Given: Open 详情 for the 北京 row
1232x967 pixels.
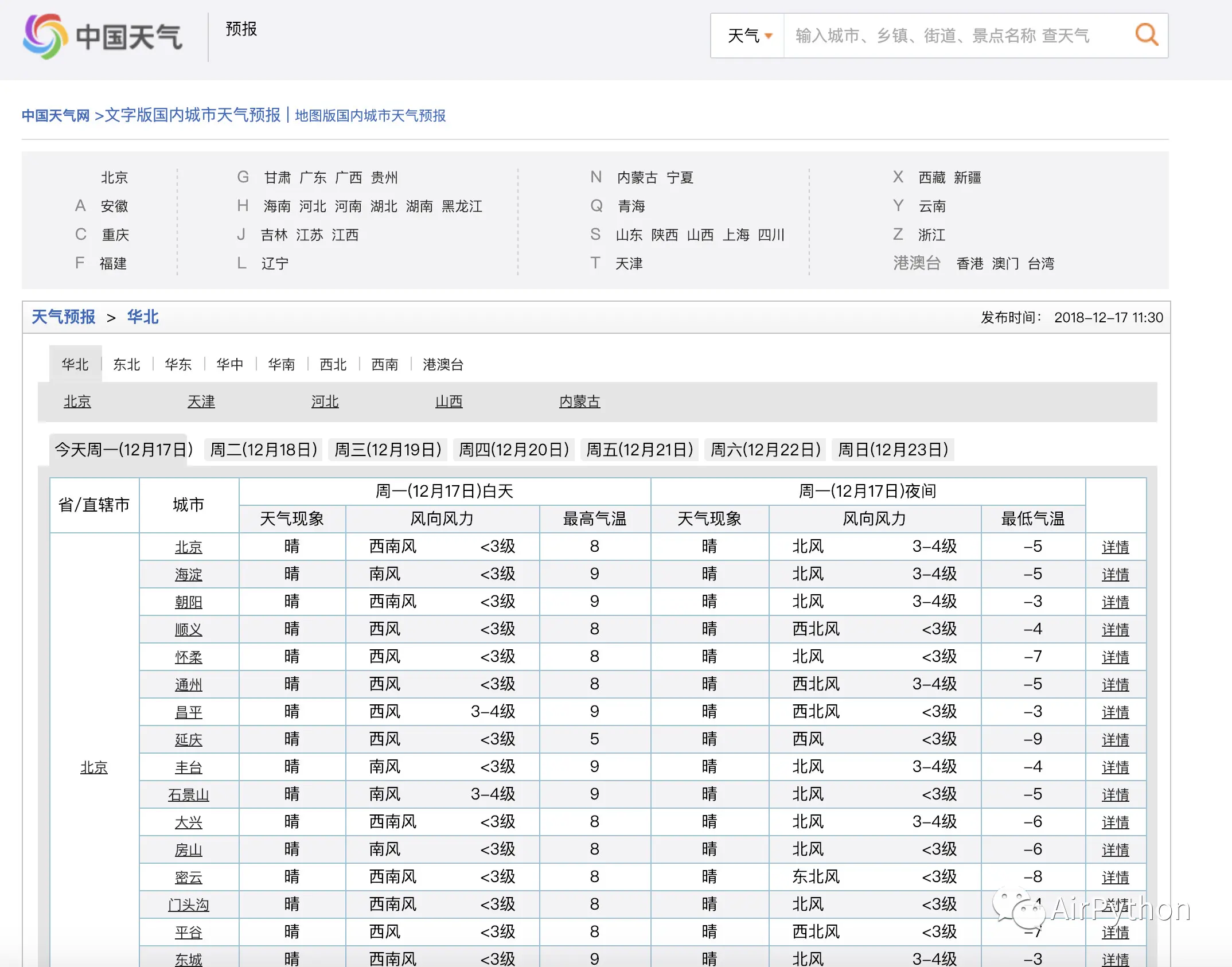Looking at the screenshot, I should point(1115,547).
